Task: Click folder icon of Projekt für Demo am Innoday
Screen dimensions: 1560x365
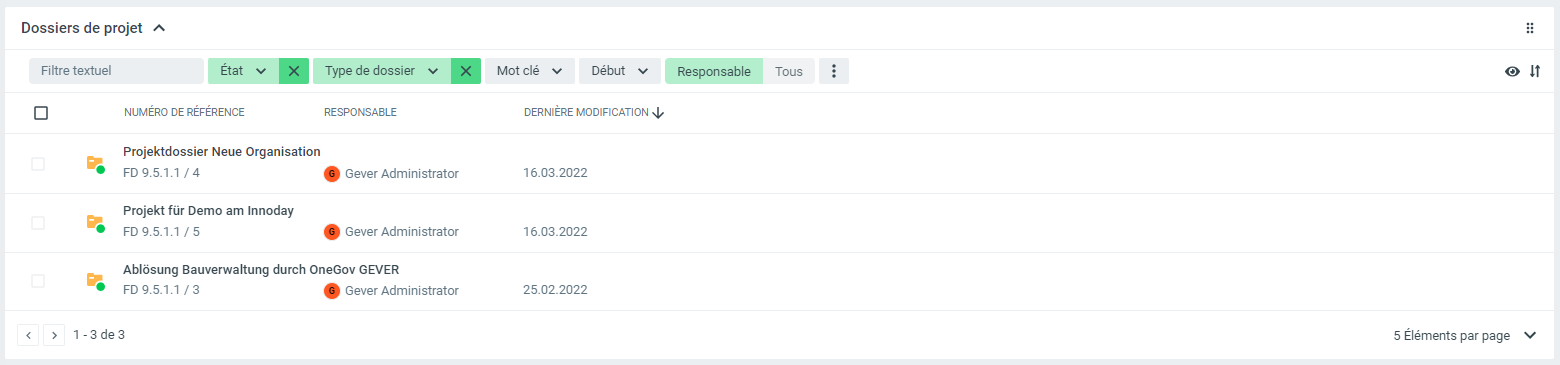Action: click(x=95, y=222)
